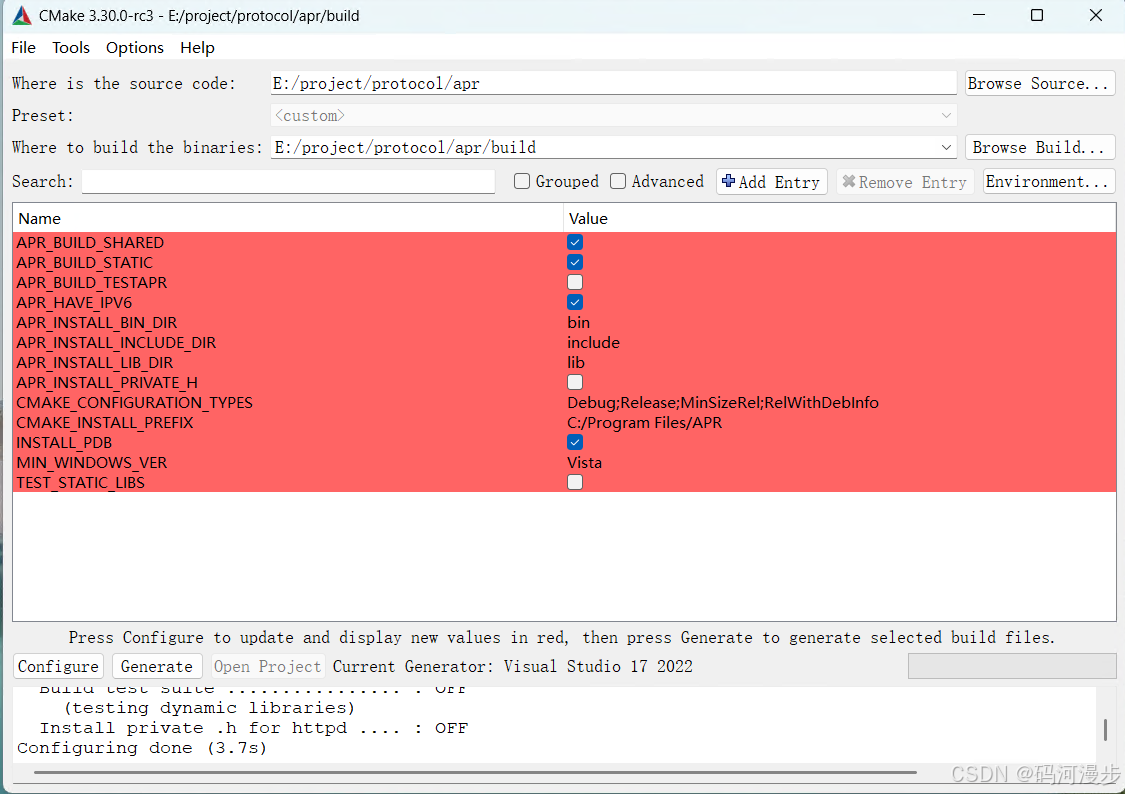Click Browse Source button
The height and width of the screenshot is (794, 1125).
(1040, 83)
